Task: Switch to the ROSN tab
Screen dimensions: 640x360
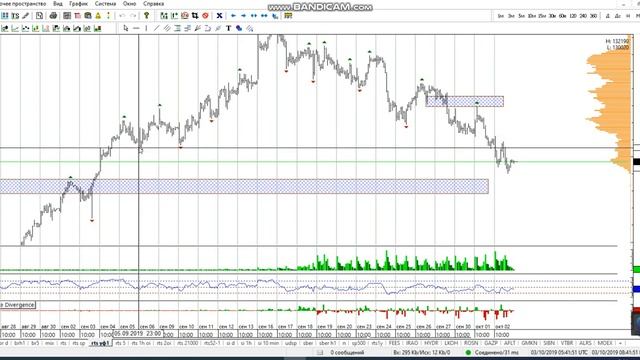Action: tap(471, 343)
